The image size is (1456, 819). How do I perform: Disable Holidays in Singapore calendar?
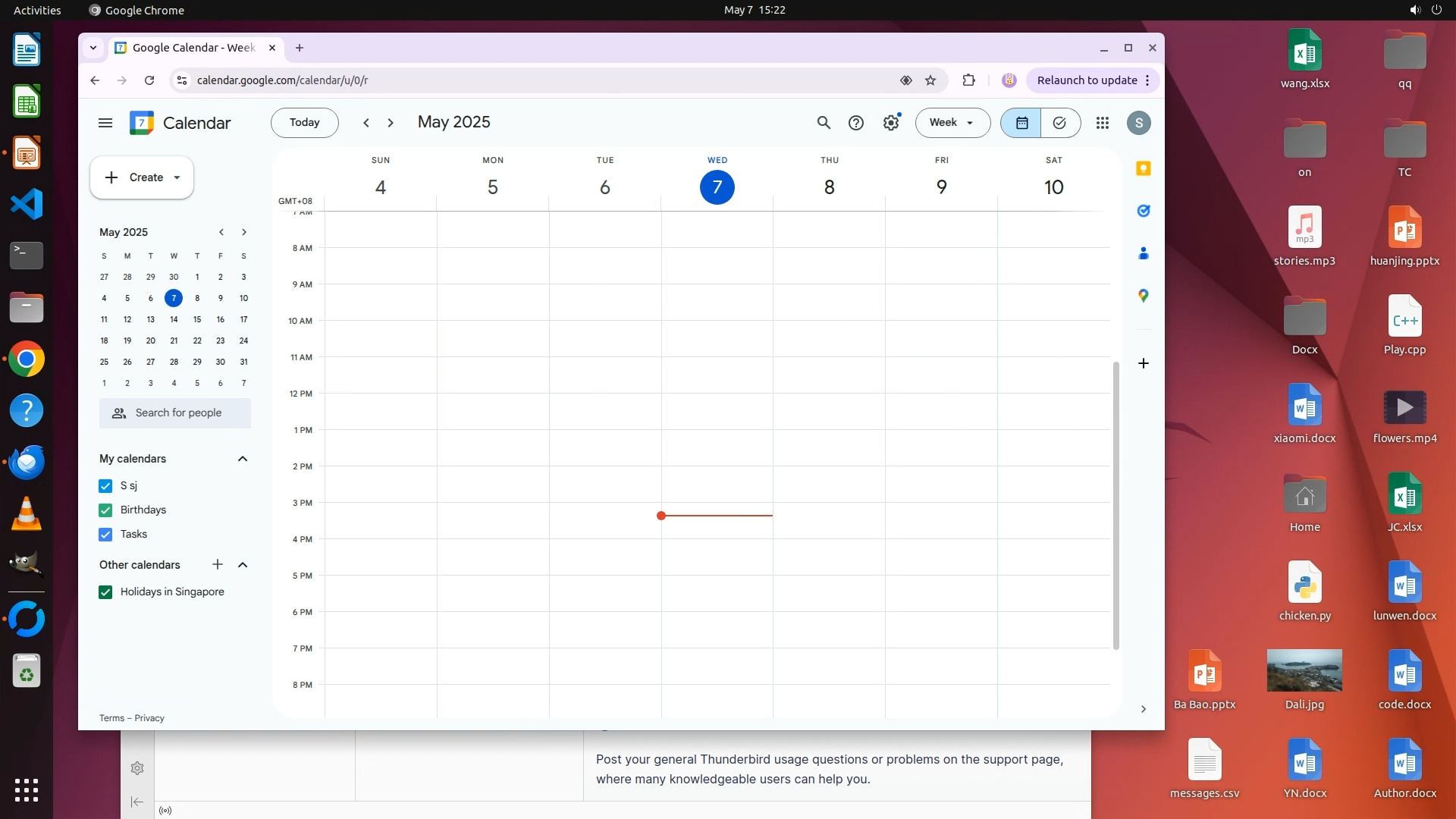(x=105, y=592)
